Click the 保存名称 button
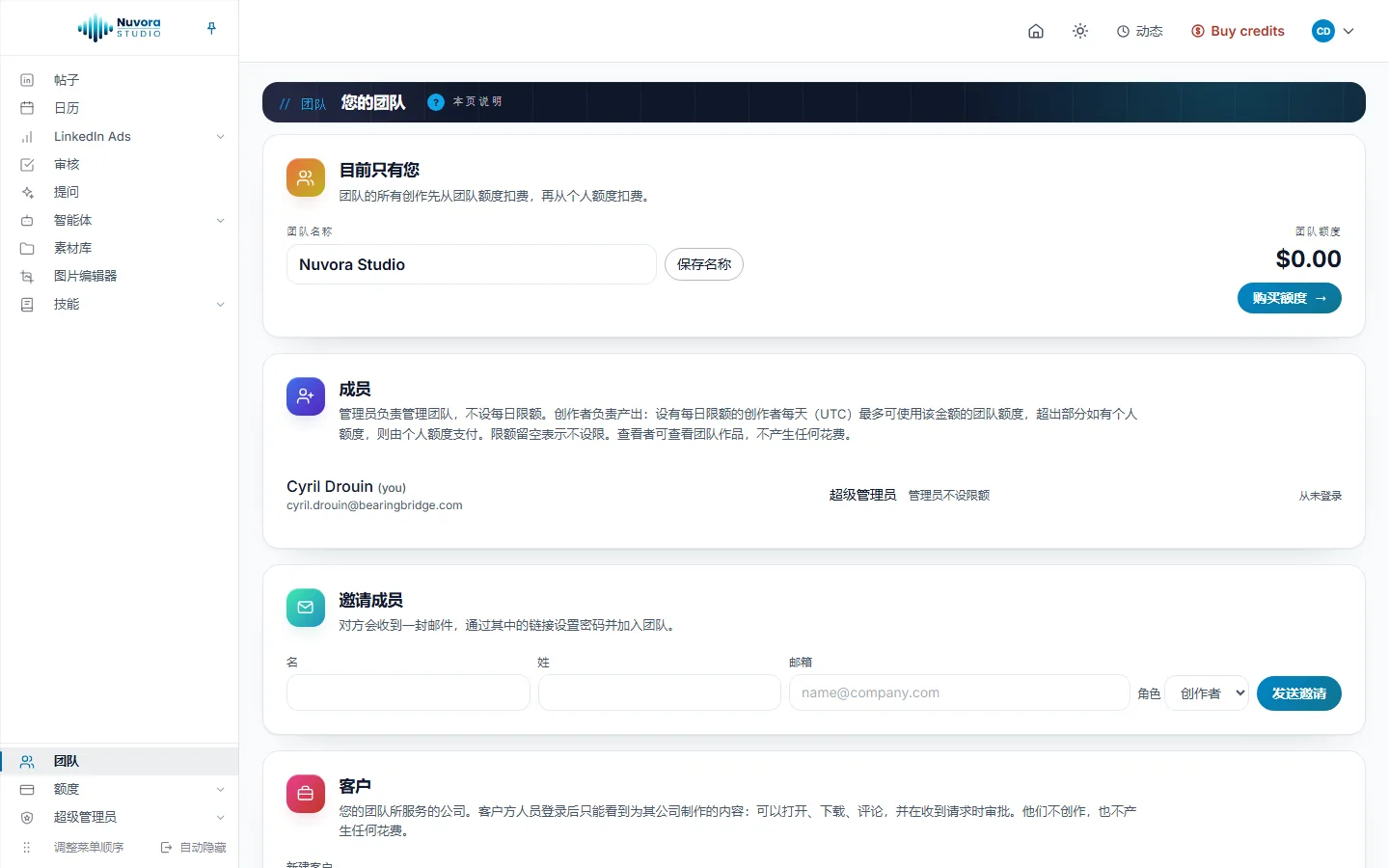The height and width of the screenshot is (868, 1389). [x=704, y=264]
